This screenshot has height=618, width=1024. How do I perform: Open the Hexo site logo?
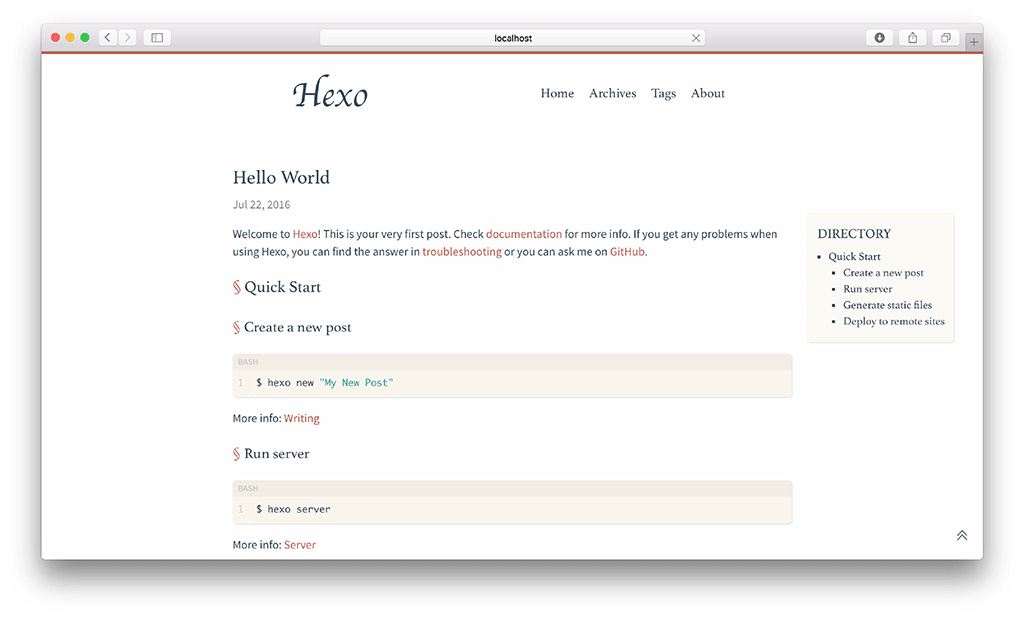pos(330,93)
